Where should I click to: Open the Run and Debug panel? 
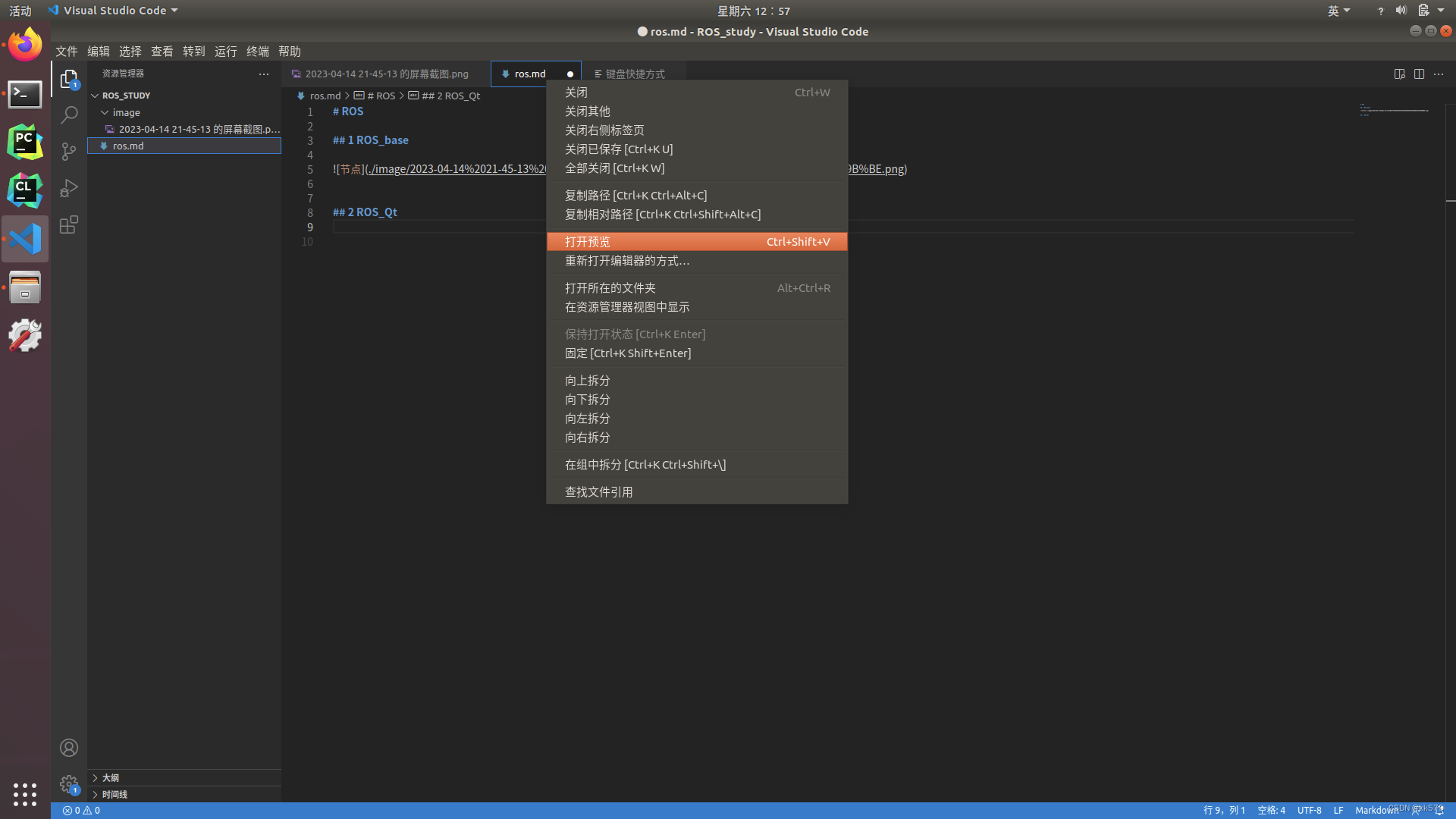click(x=69, y=188)
